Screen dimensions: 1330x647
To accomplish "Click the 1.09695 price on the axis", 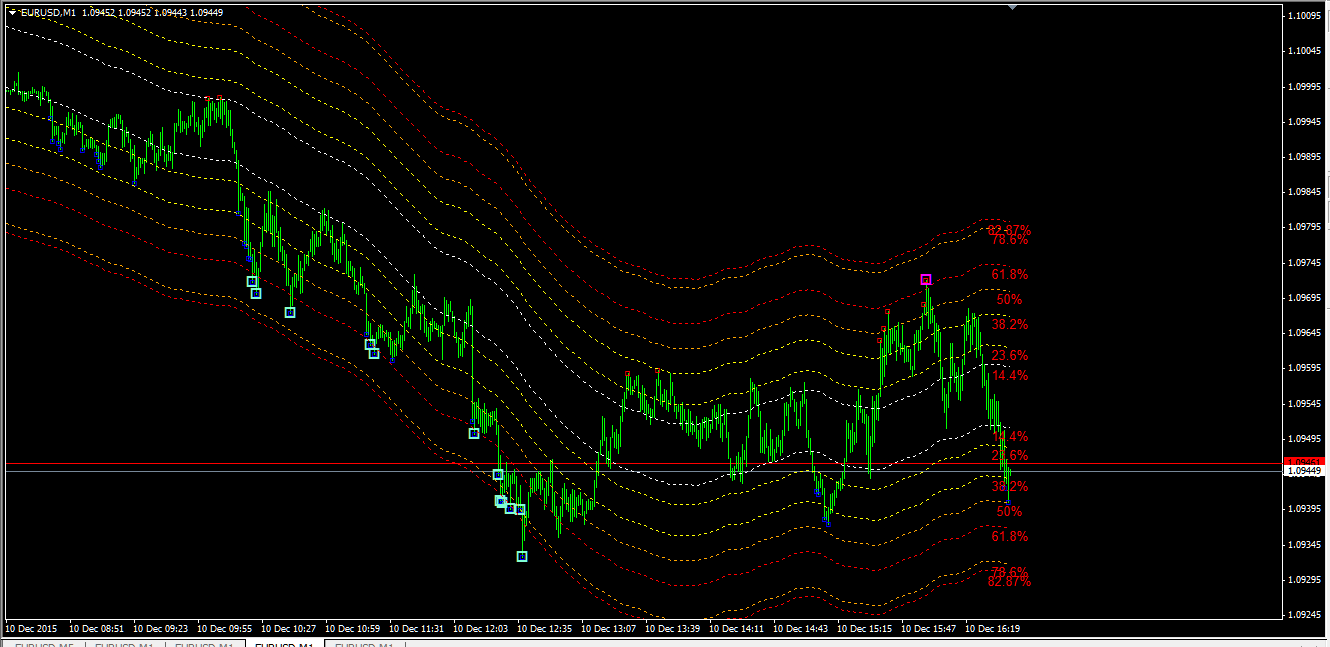I will [1306, 297].
